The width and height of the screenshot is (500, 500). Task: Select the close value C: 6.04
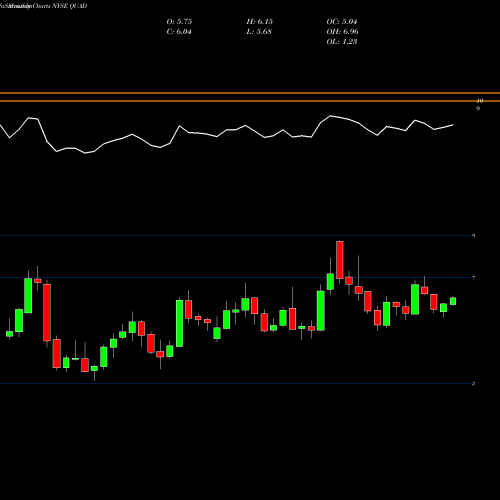click(179, 32)
